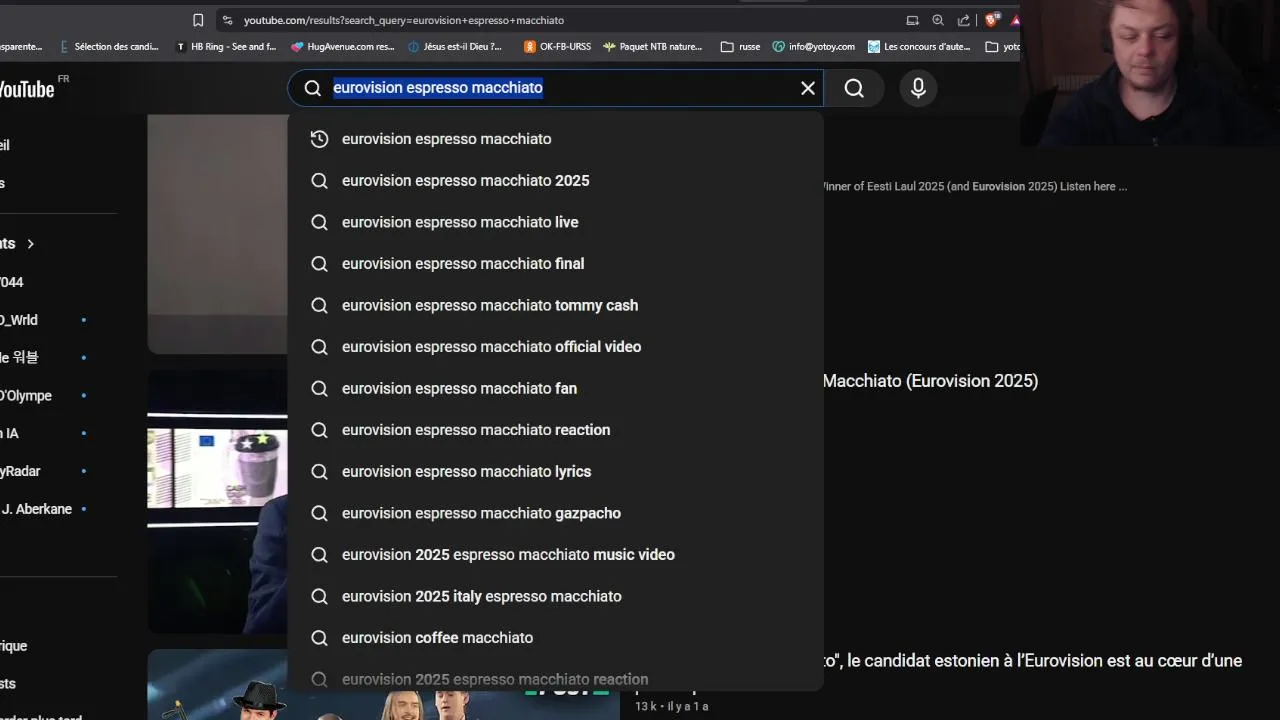Open the Brave shields lion icon
The height and width of the screenshot is (720, 1280).
[x=992, y=20]
